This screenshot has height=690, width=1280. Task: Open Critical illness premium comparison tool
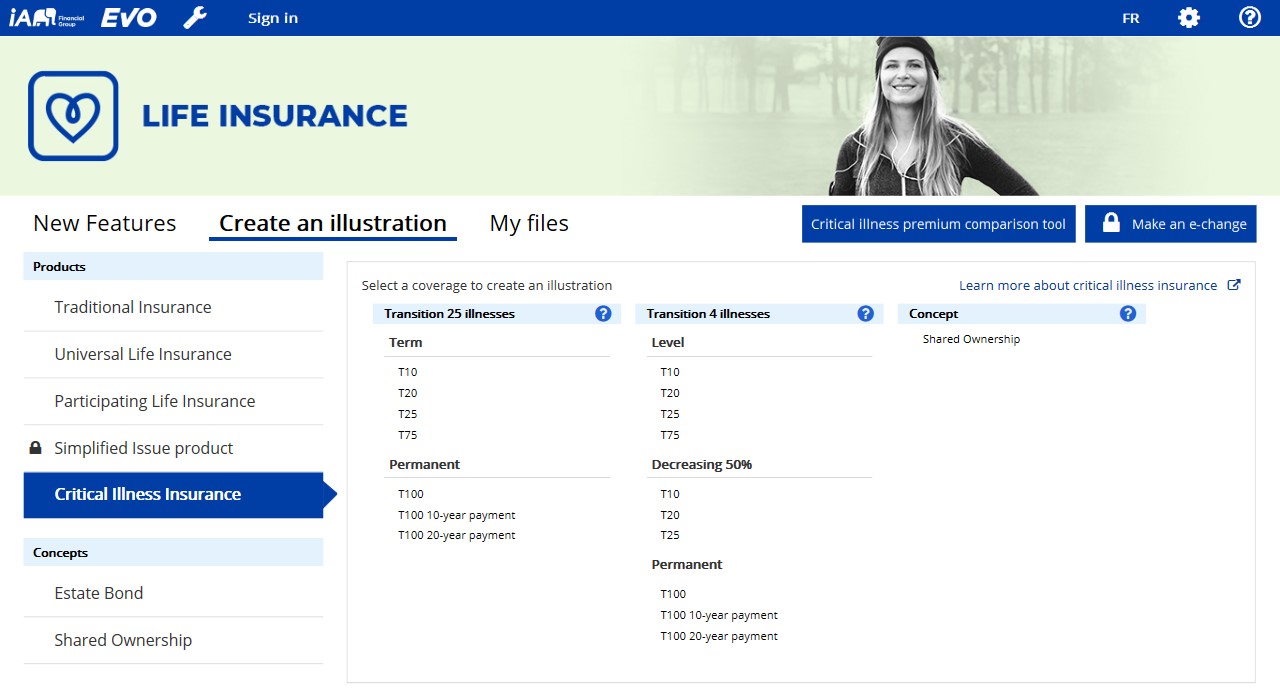coord(938,224)
